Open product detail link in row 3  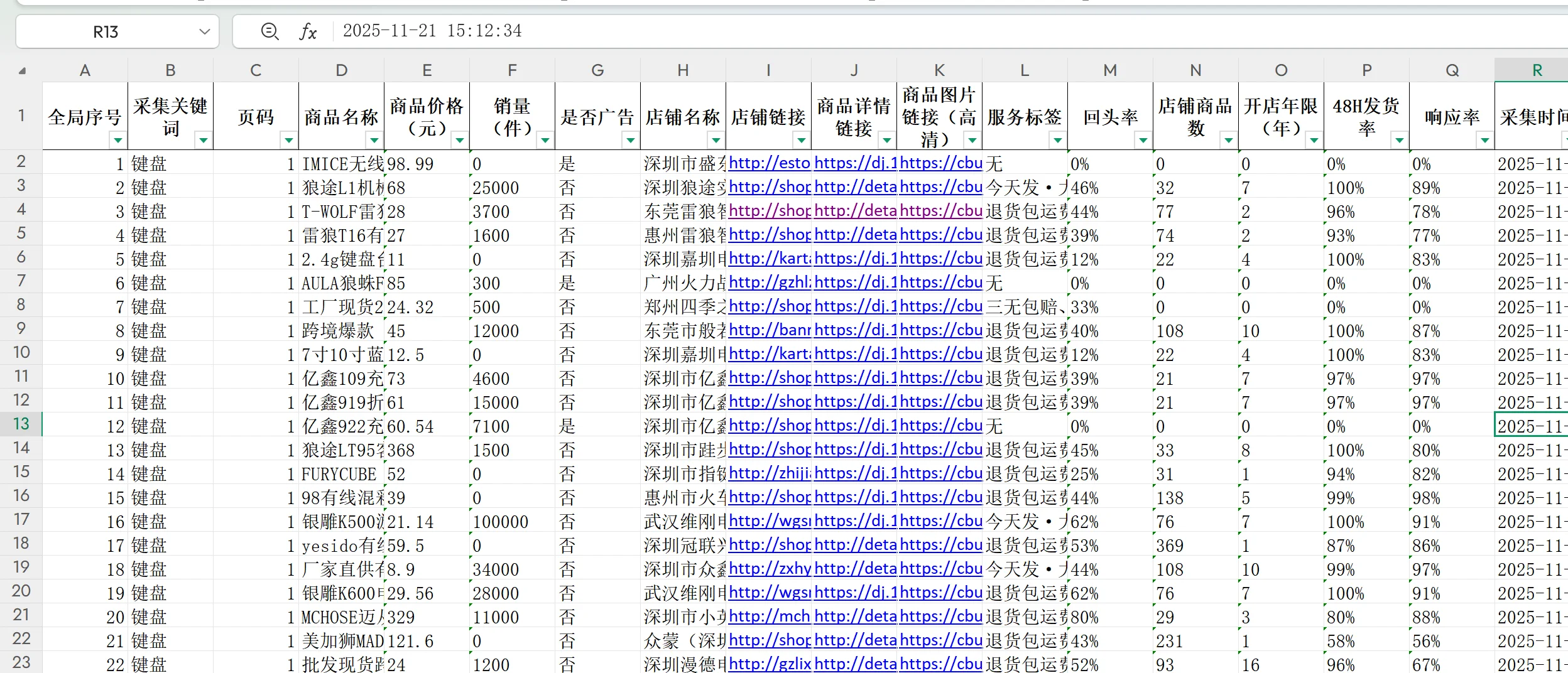point(855,187)
